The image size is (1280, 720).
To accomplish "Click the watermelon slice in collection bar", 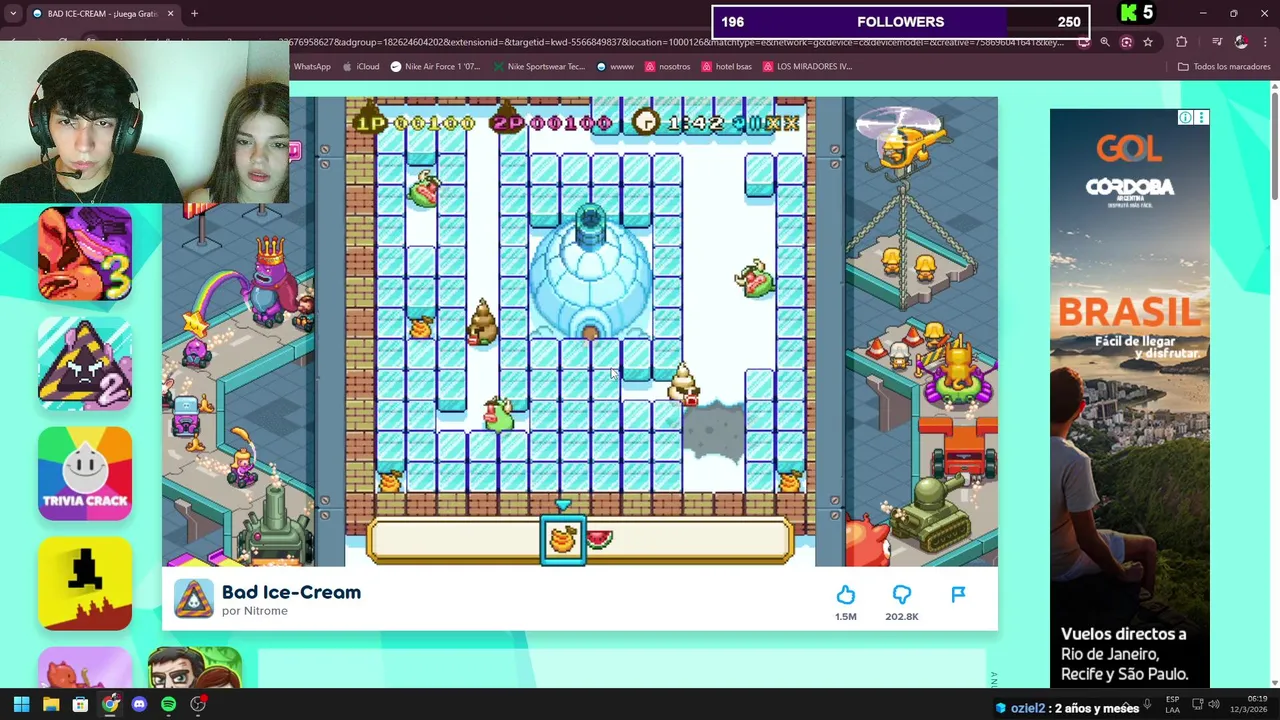I will [599, 540].
